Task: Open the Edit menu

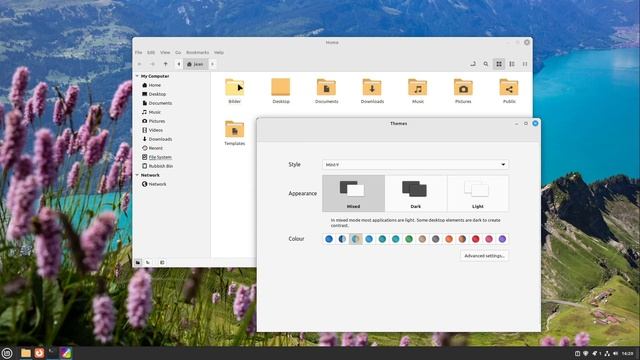Action: point(151,53)
